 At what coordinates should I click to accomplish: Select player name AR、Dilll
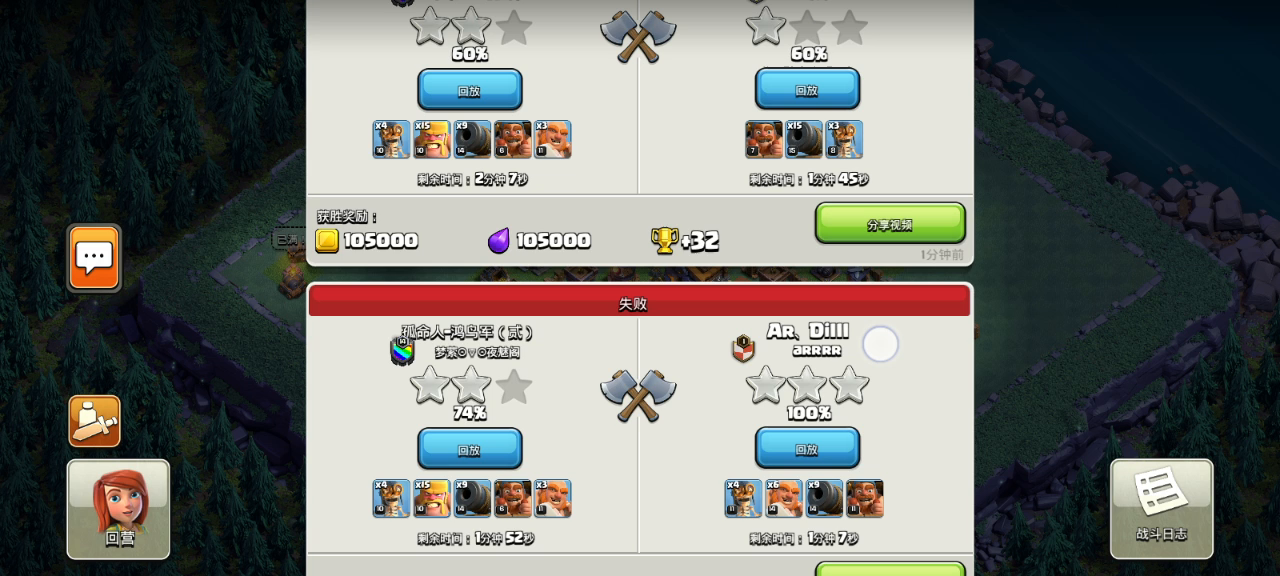tap(808, 331)
